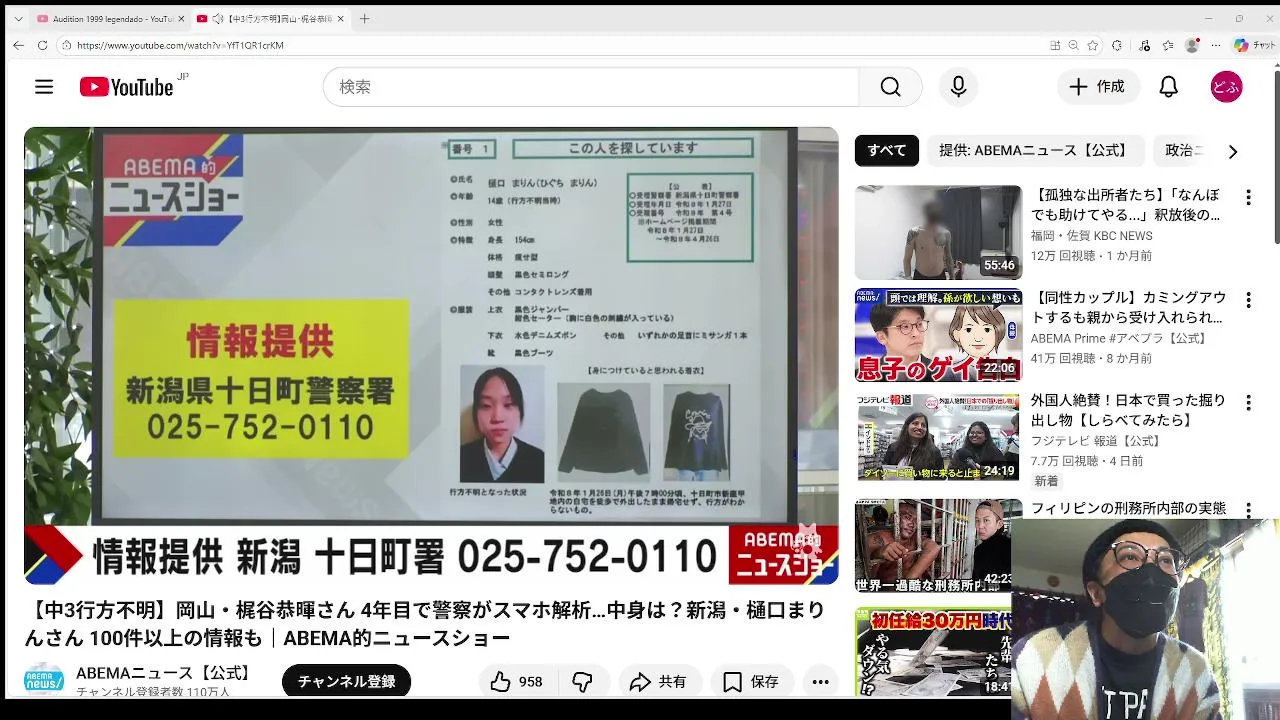Open Edge settings and more menu
The width and height of the screenshot is (1280, 720).
[1216, 45]
